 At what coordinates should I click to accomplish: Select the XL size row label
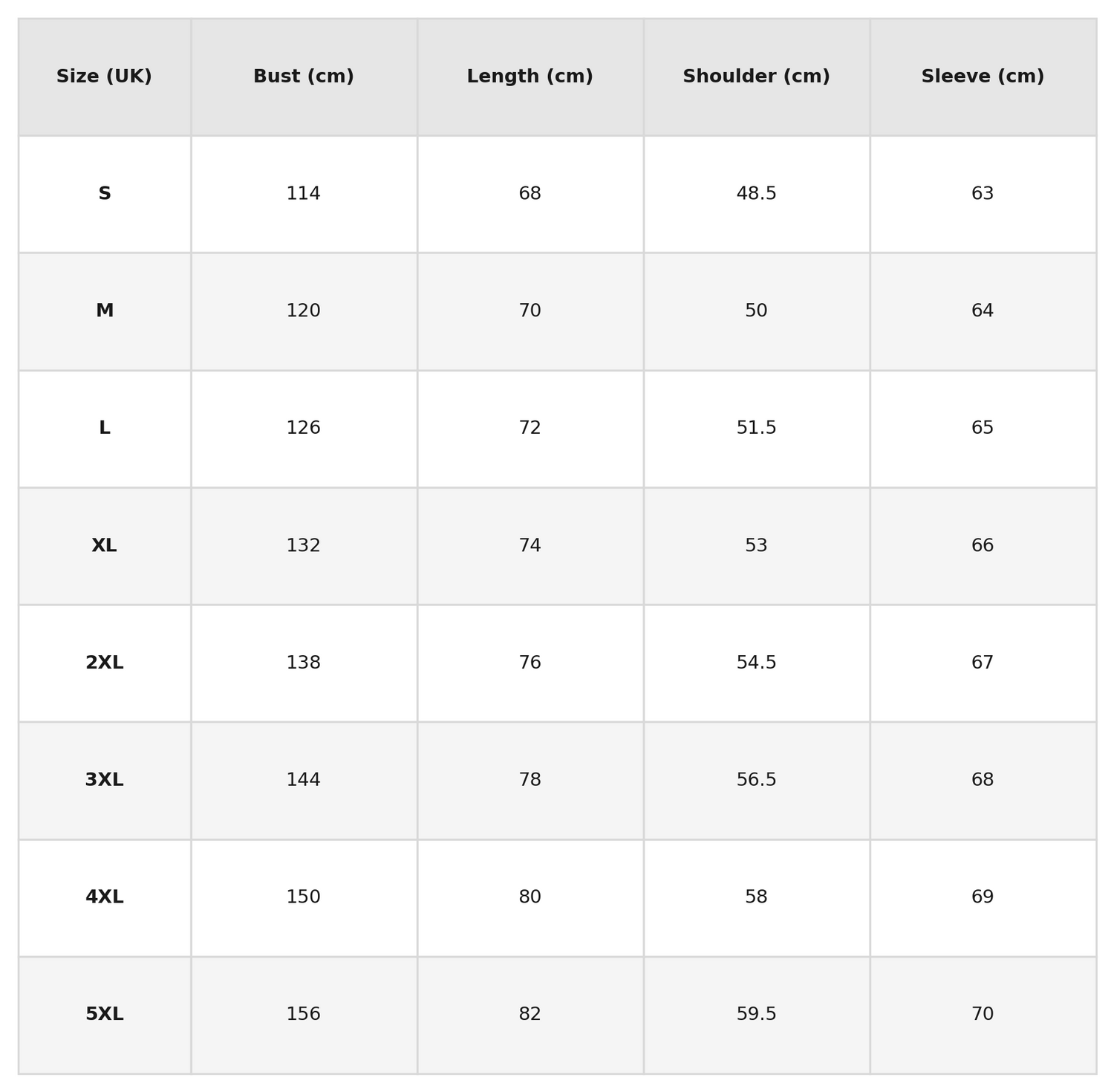[x=105, y=546]
